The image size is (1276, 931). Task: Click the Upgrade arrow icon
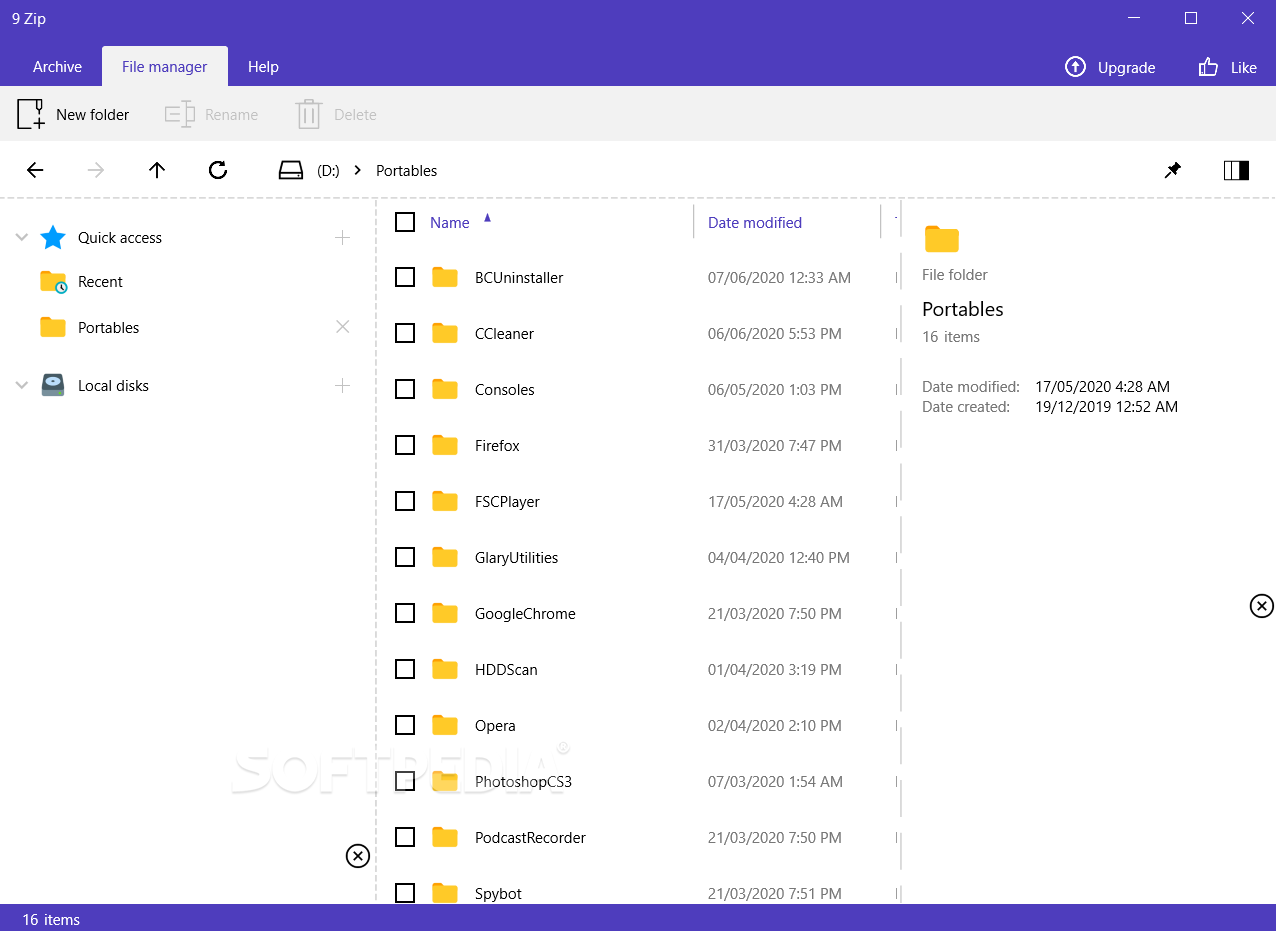1075,67
